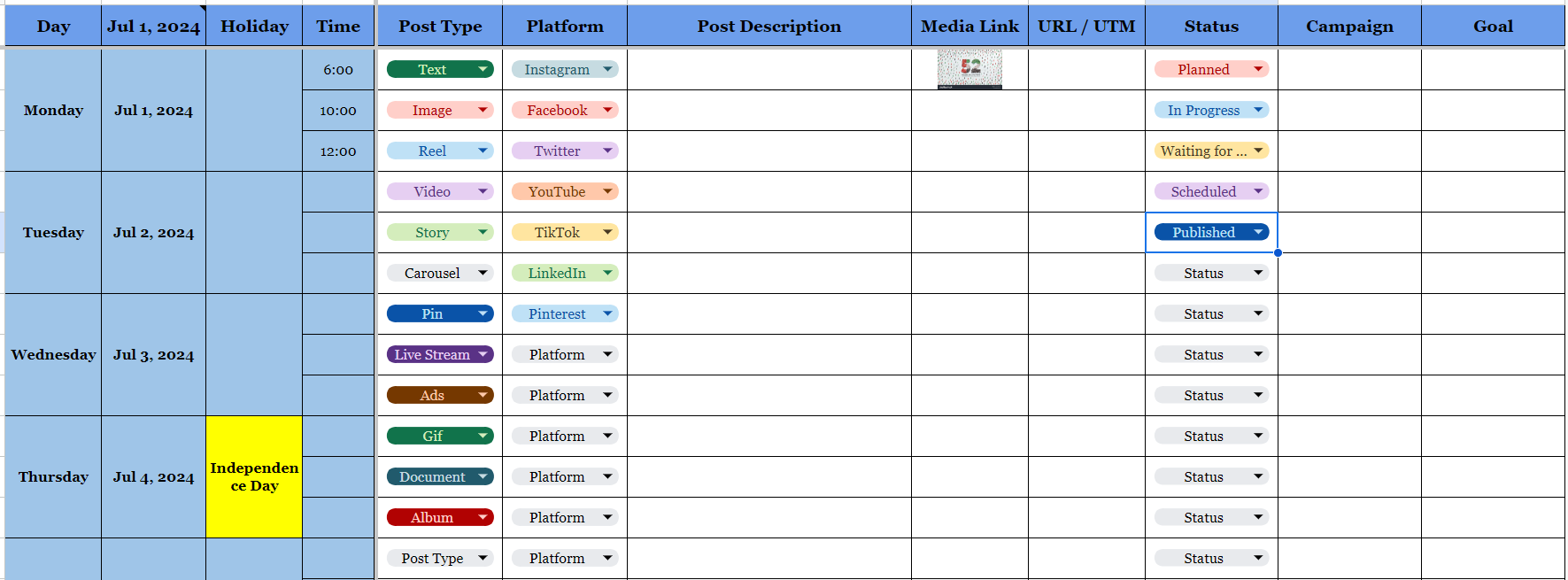Expand the In Progress status dropdown
This screenshot has height=580, width=1568.
1210,110
